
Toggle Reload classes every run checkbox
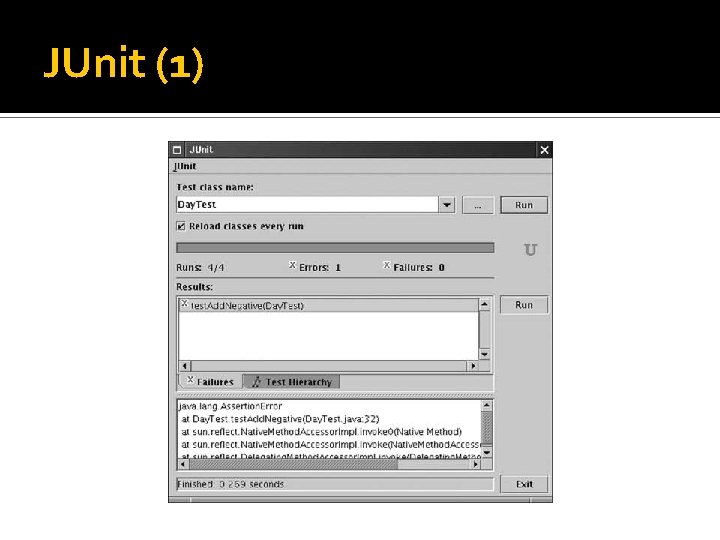point(181,226)
